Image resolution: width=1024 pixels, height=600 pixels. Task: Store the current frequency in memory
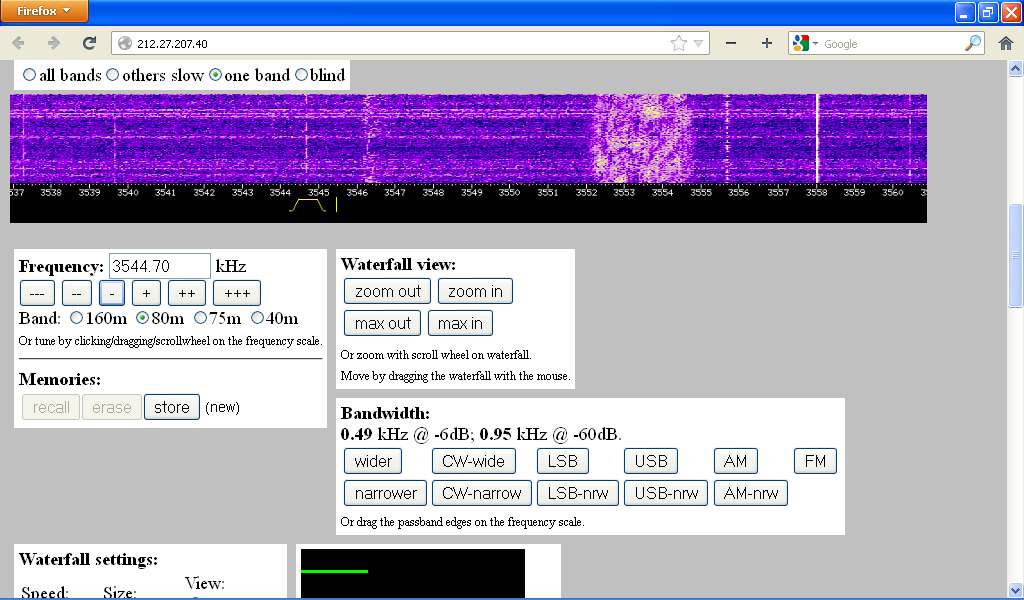[171, 407]
